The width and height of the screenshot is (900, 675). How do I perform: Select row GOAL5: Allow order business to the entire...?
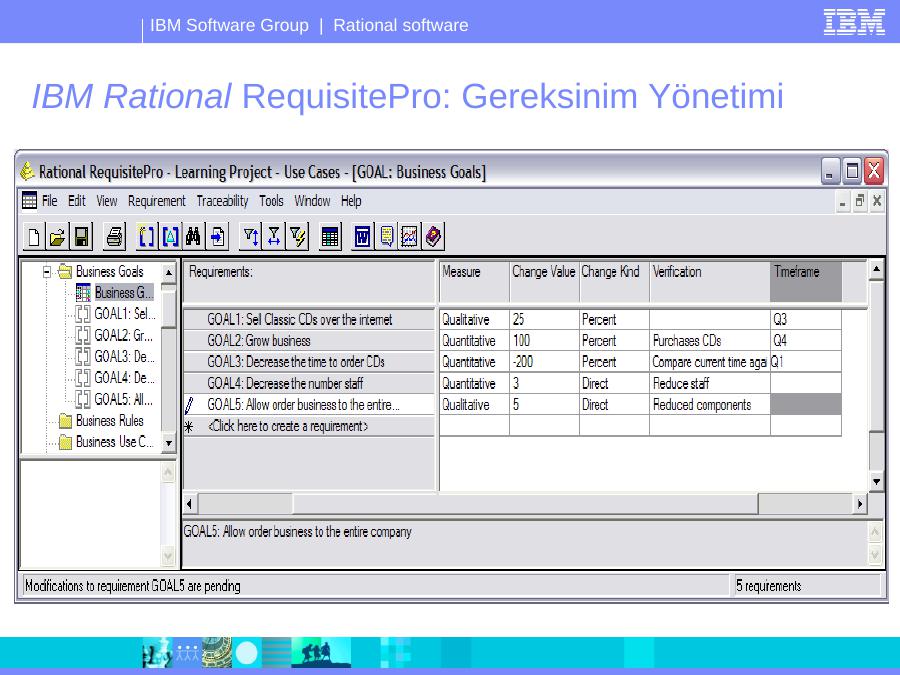coord(309,405)
